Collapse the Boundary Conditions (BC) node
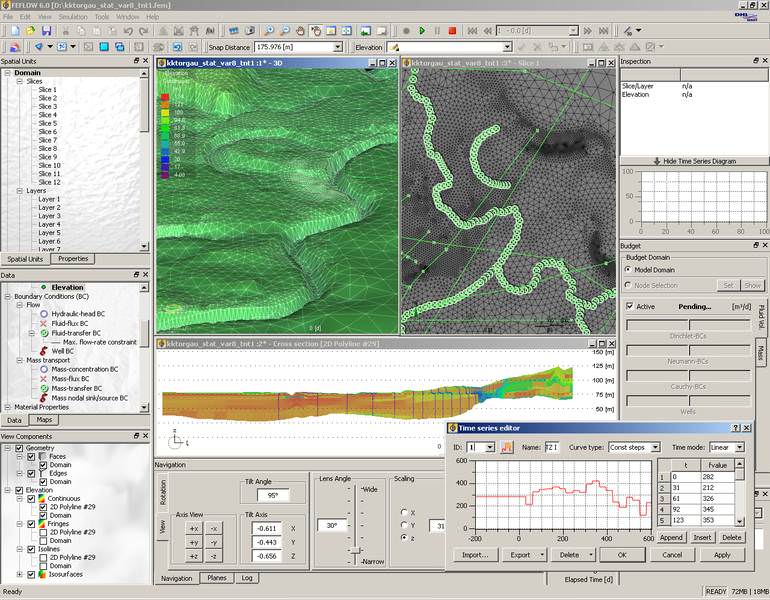 point(7,297)
